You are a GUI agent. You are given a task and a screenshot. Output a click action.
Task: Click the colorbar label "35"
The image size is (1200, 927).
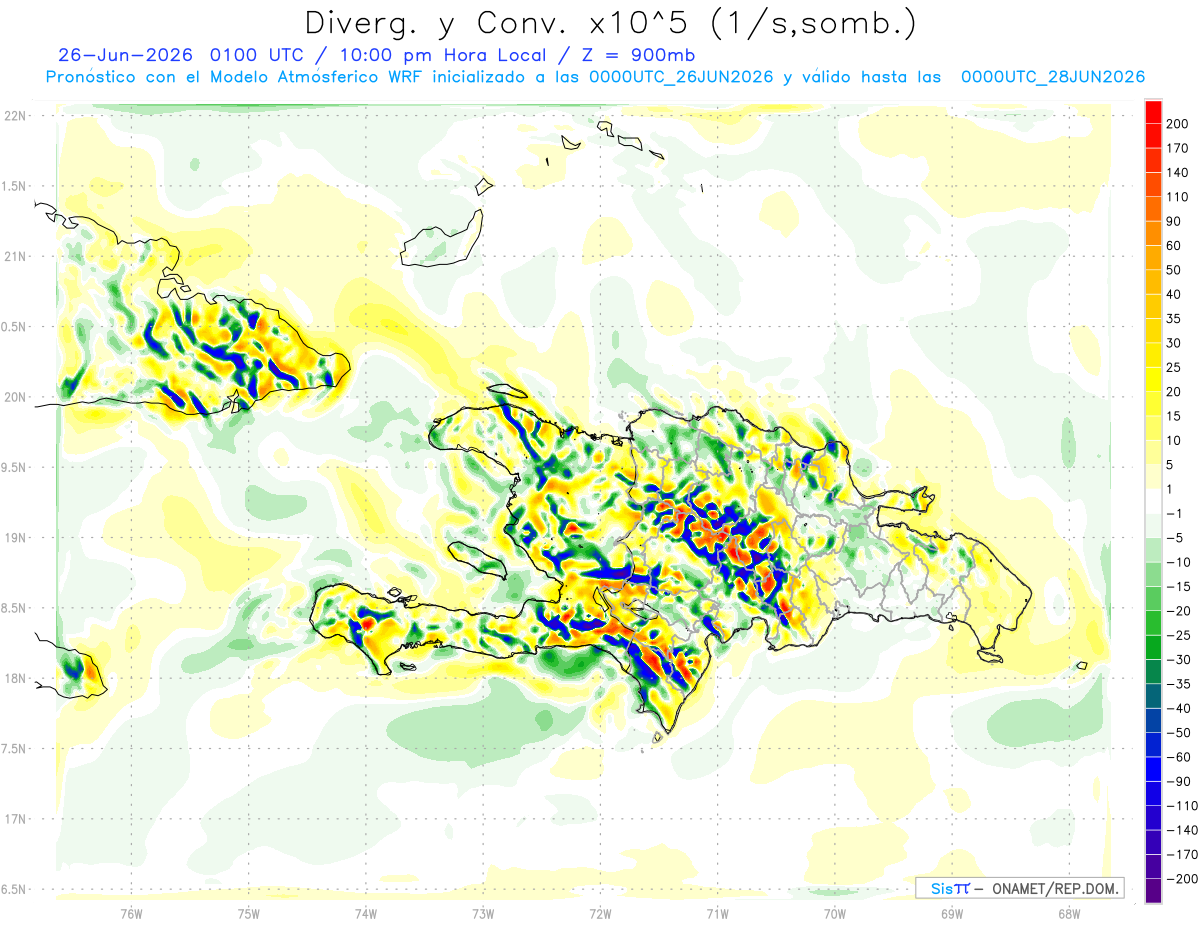click(1174, 318)
